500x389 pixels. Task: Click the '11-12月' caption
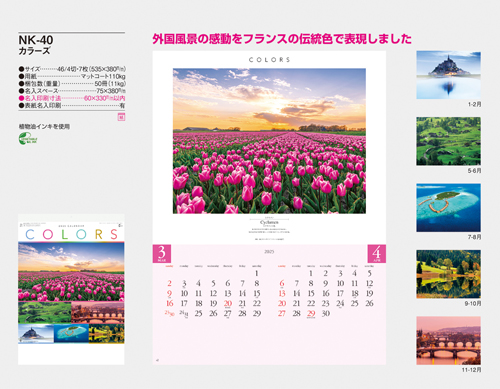coord(471,370)
